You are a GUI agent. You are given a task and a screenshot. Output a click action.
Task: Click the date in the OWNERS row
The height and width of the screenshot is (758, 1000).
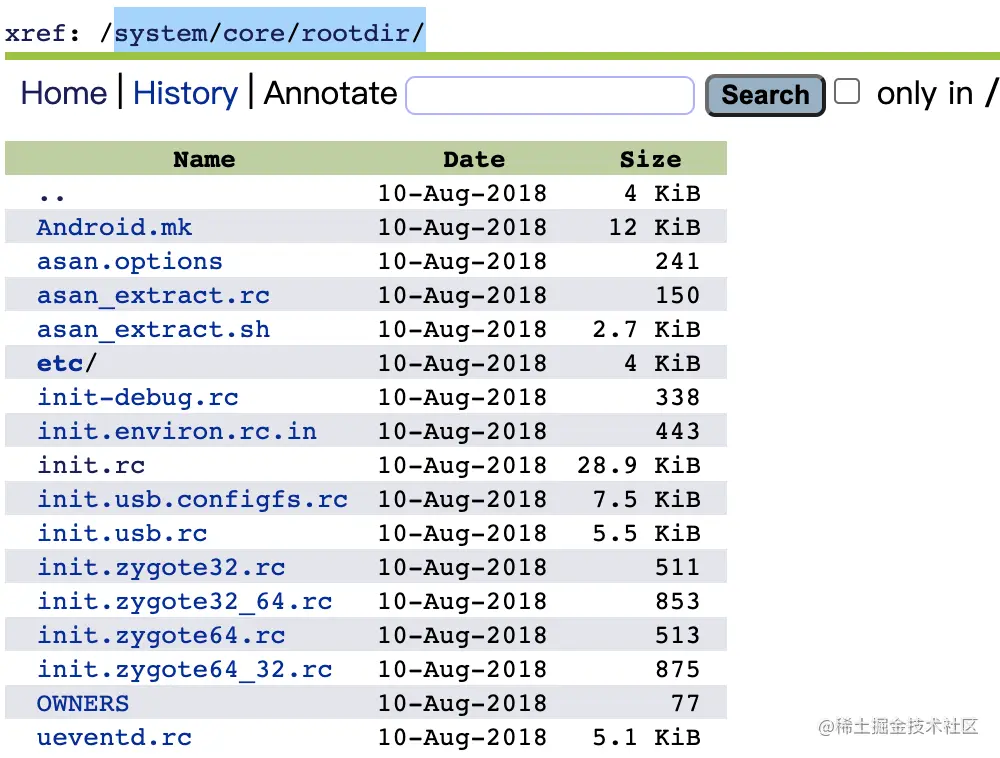pos(462,704)
